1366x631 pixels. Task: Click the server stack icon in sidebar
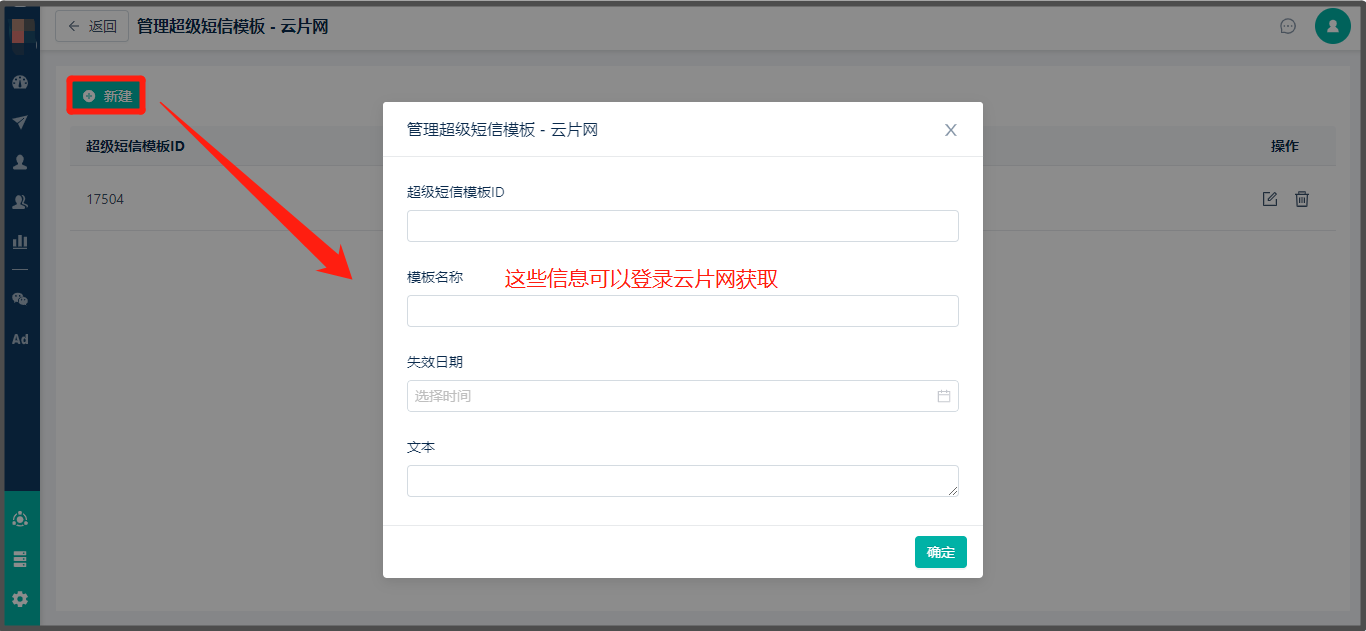pyautogui.click(x=20, y=559)
